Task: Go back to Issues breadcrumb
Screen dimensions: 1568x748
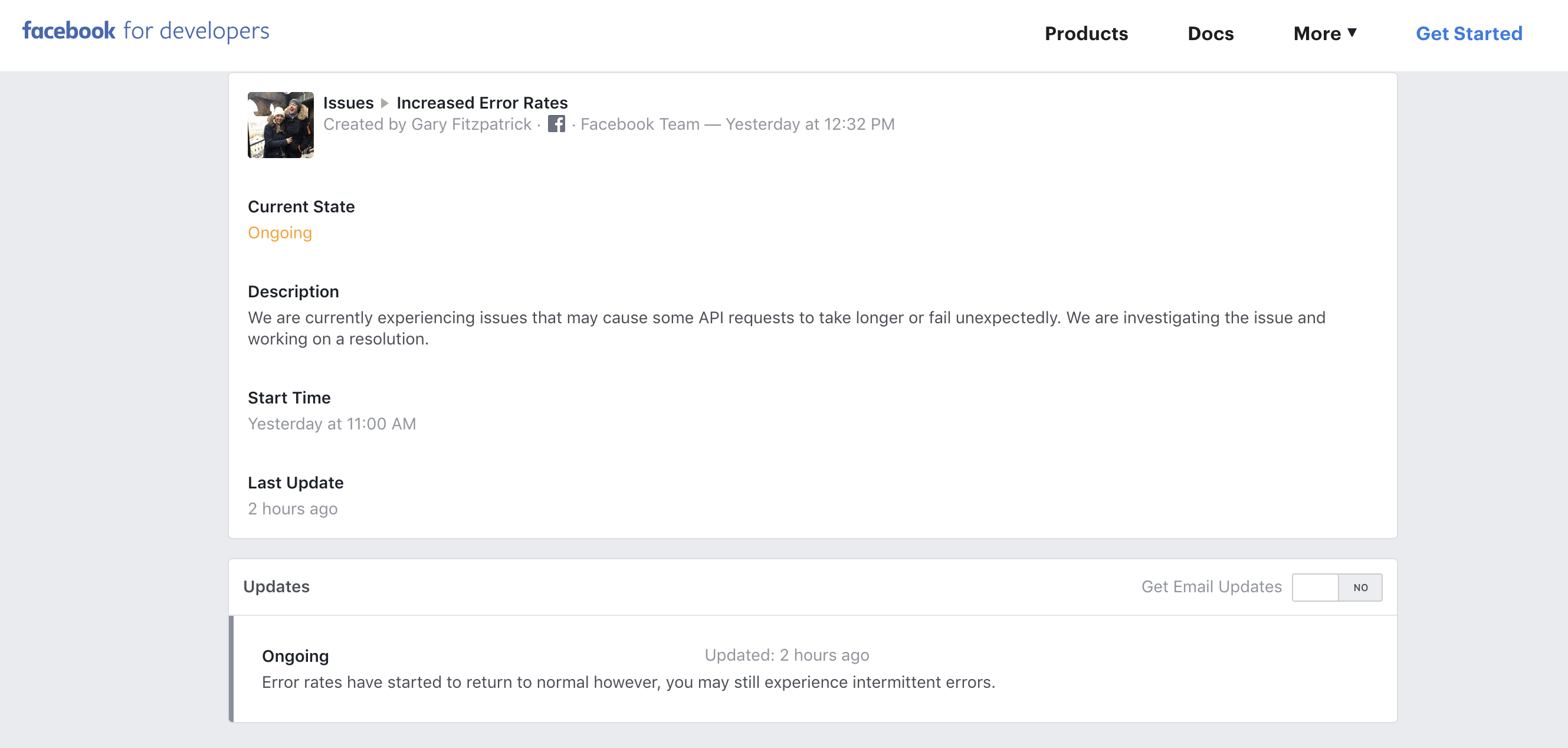Action: pyautogui.click(x=348, y=103)
